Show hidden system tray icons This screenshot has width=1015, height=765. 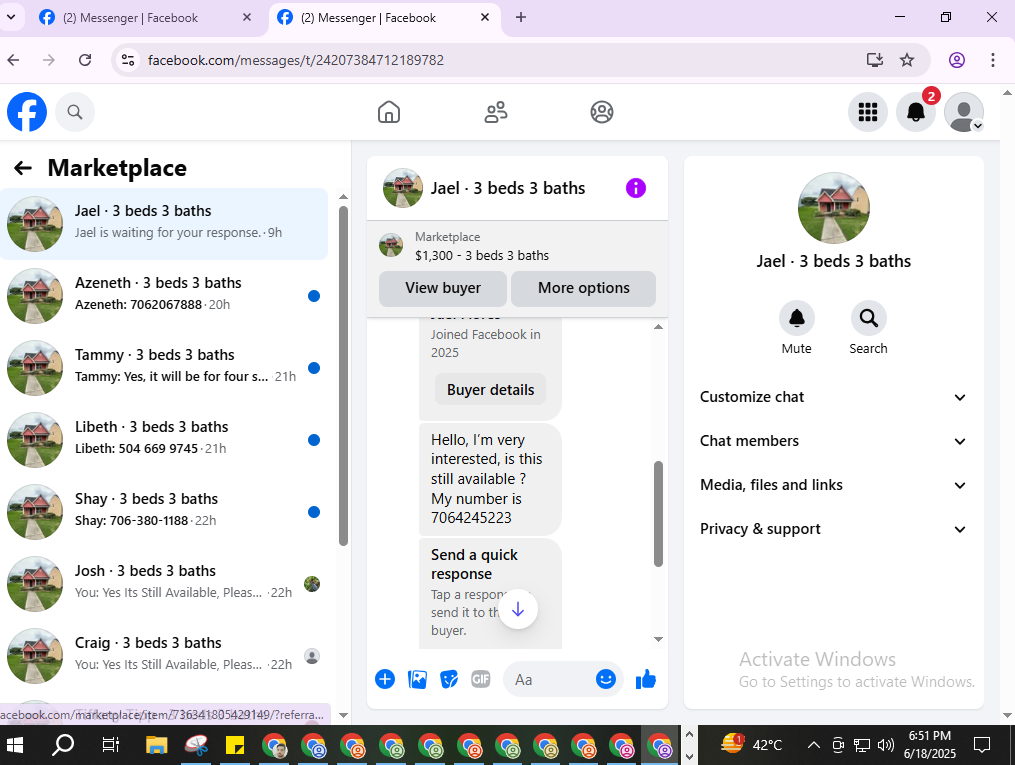(x=814, y=746)
